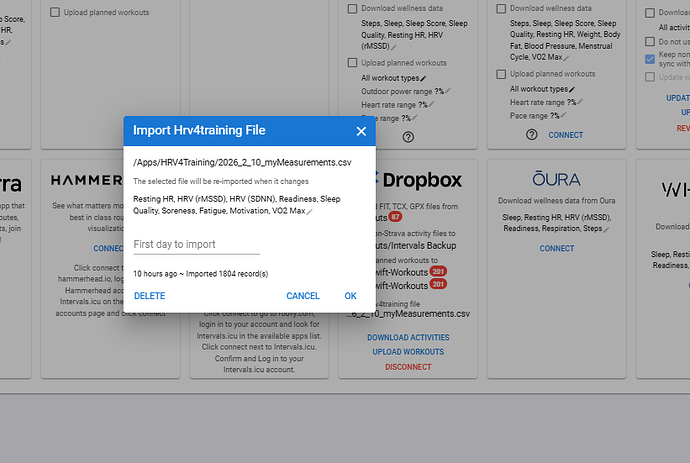Check Upload planned workouts above Outdoor power range

coord(353,62)
